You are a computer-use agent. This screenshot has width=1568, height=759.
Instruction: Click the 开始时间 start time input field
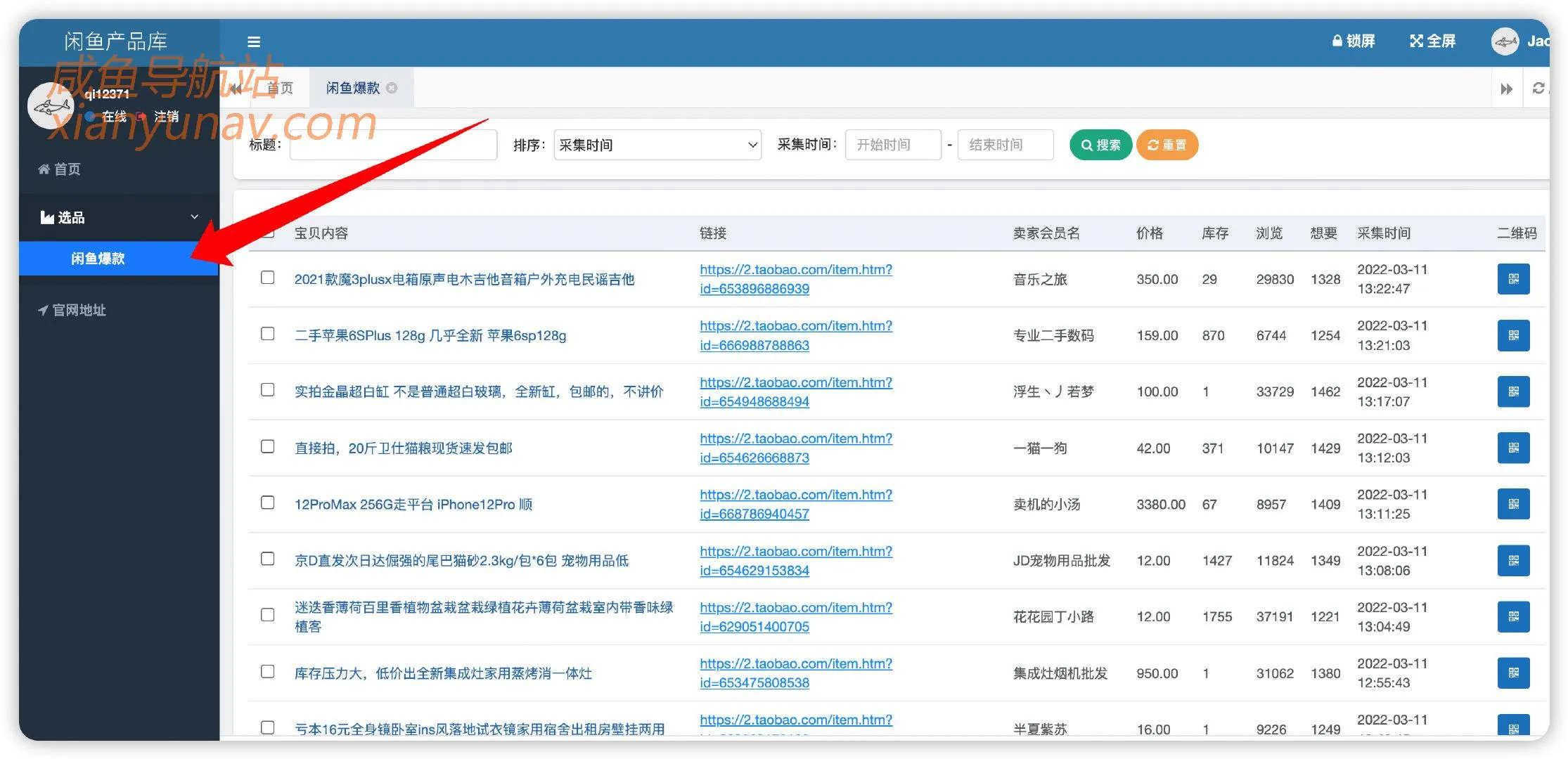[893, 145]
